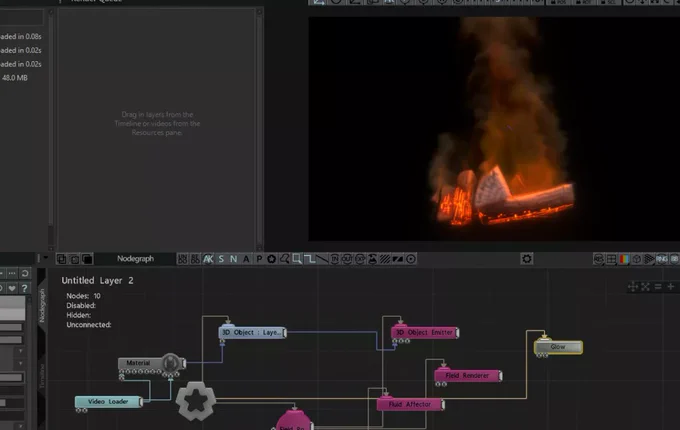This screenshot has width=680, height=430.
Task: Click the '48.0 MB' log entry
Action: pos(14,78)
